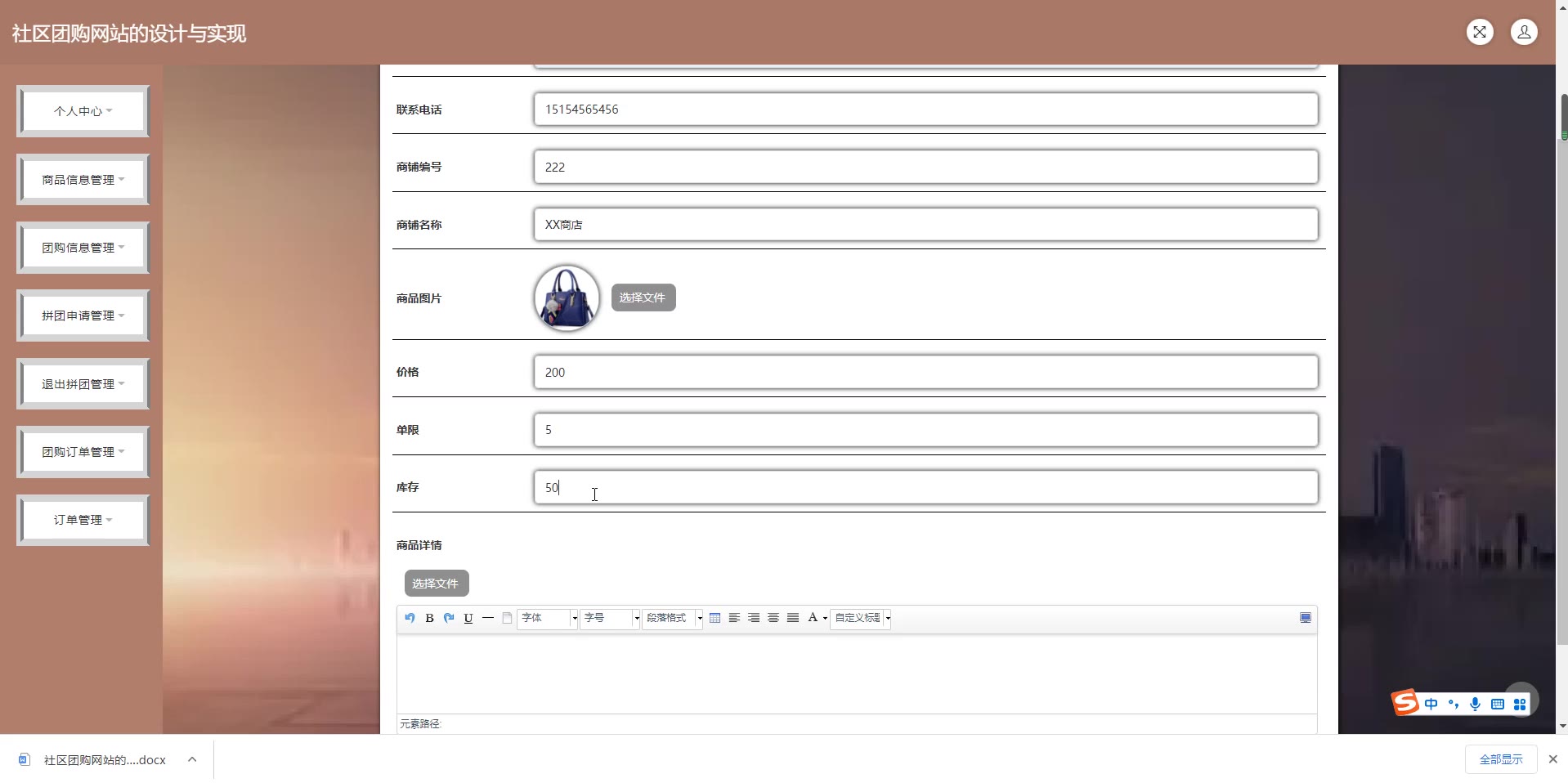Click the 价格 input field
The width and height of the screenshot is (1568, 783).
(925, 372)
